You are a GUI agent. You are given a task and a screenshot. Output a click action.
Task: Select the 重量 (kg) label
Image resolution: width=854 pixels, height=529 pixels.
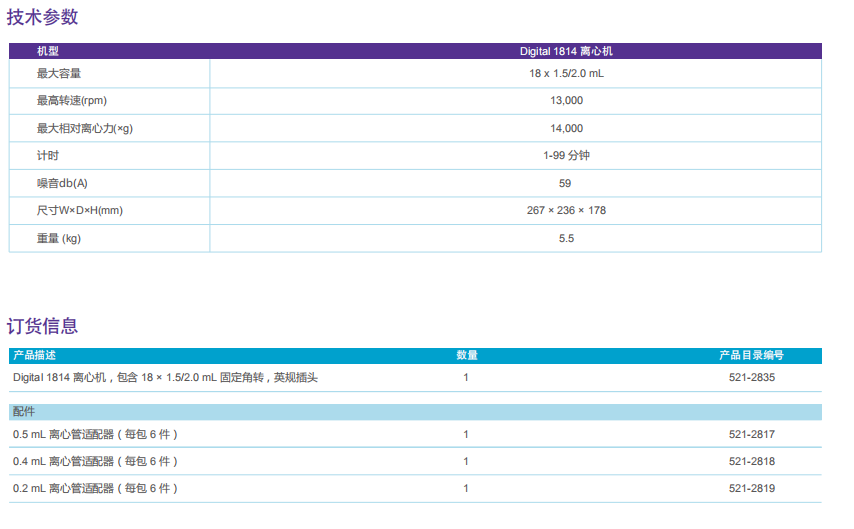(58, 238)
